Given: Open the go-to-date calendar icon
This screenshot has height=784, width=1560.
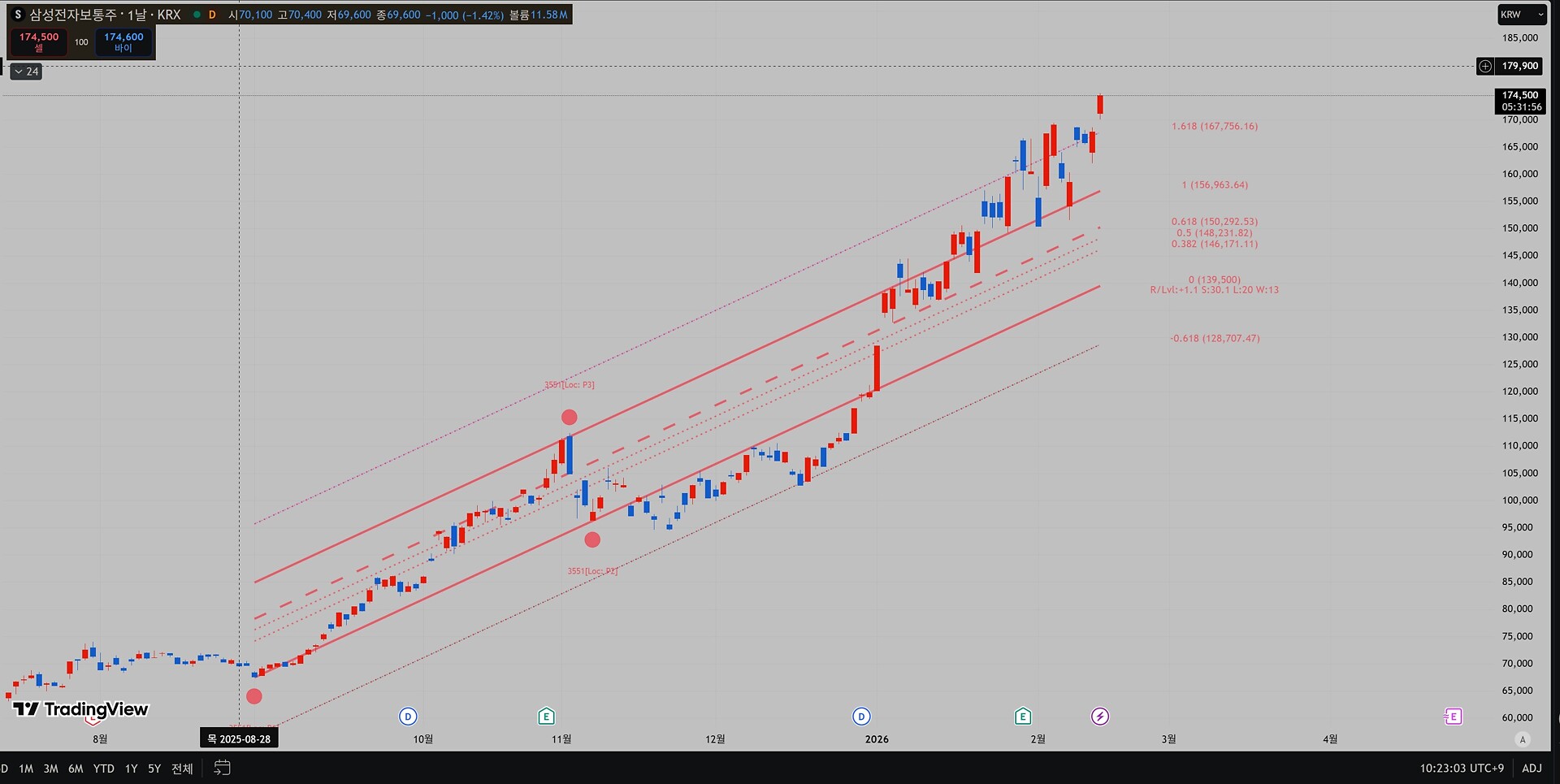Looking at the screenshot, I should pos(222,768).
